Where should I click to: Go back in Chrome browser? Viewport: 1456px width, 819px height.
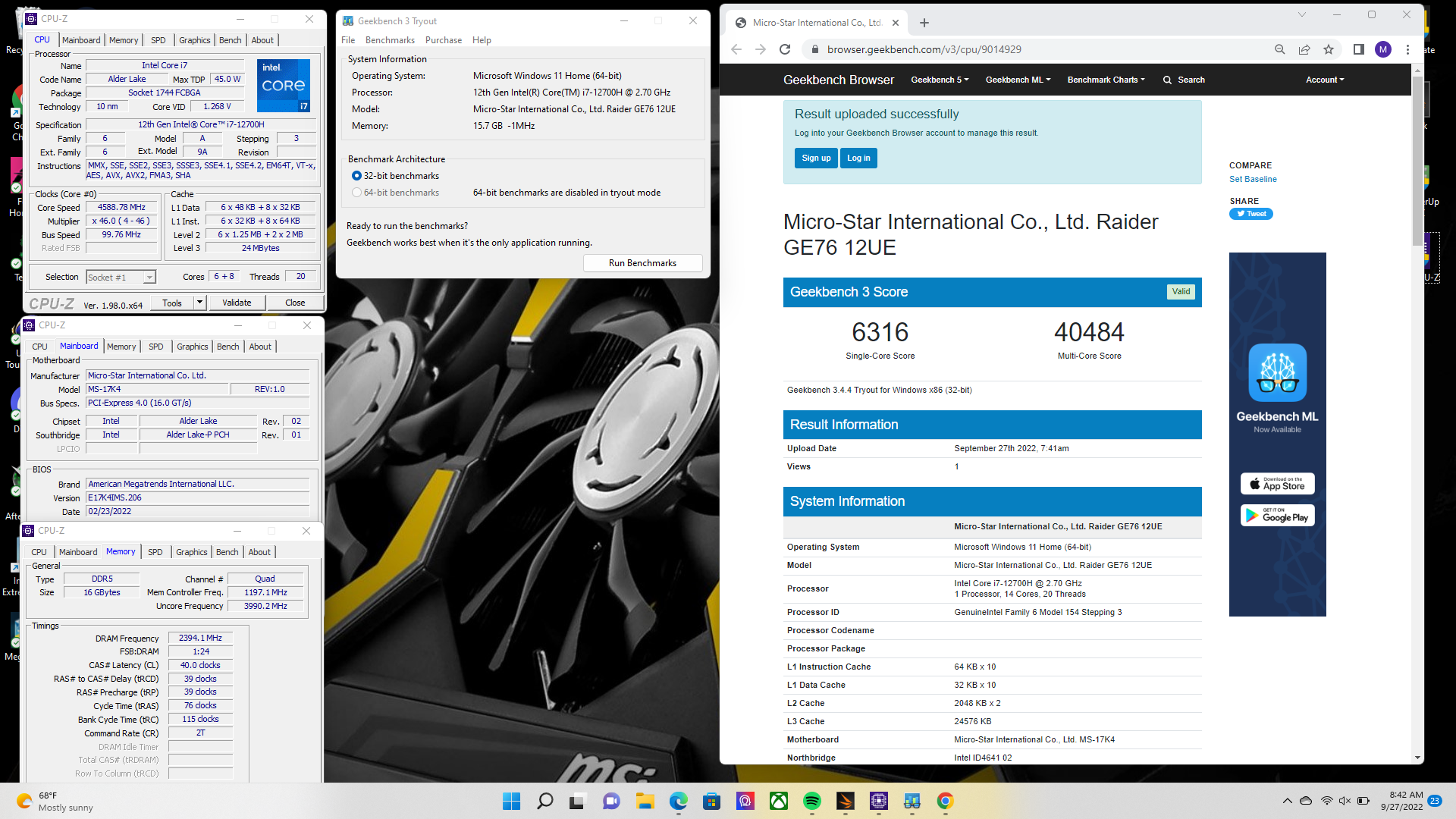point(736,49)
